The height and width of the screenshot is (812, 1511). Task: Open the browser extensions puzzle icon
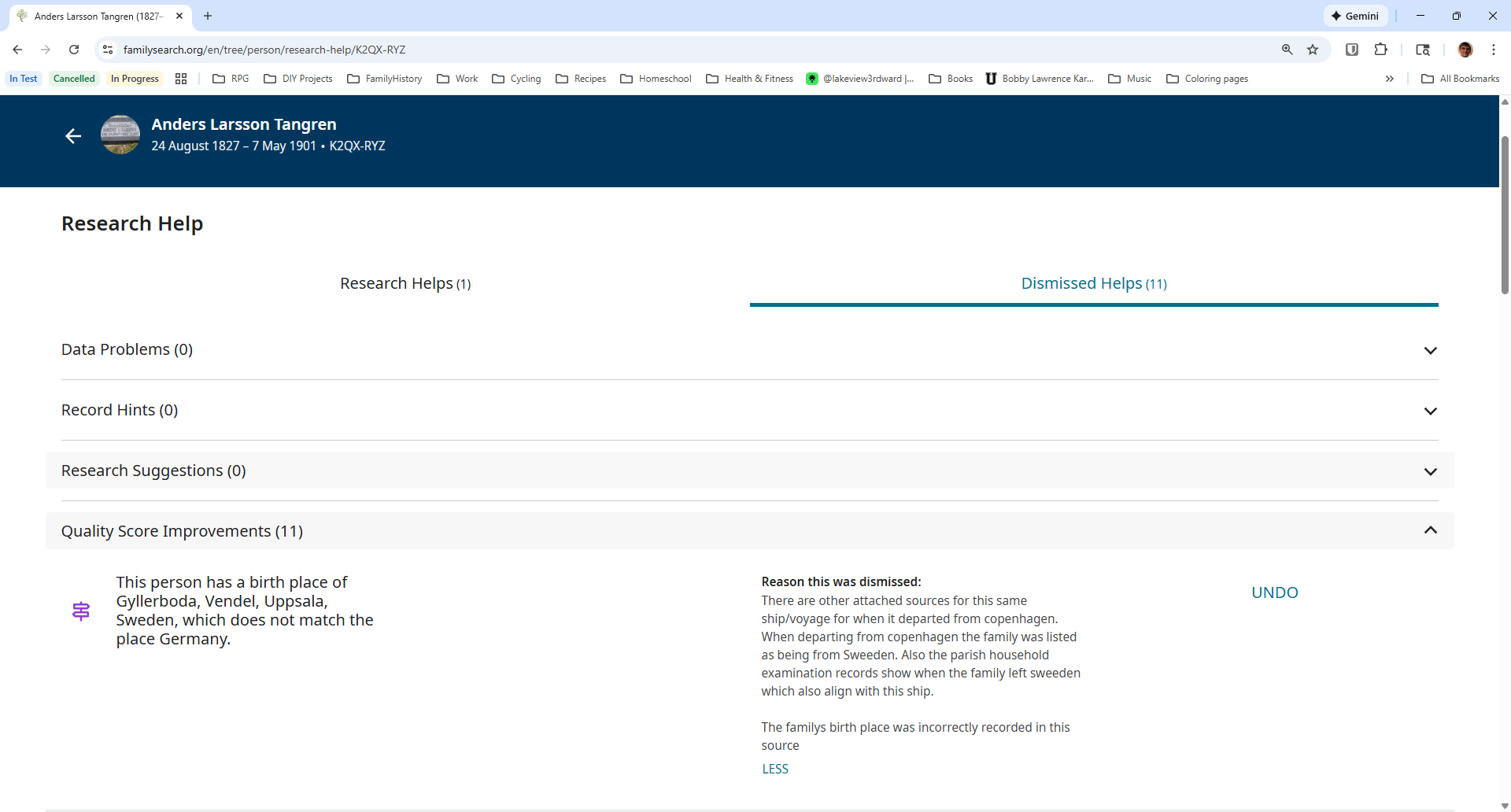coord(1380,50)
